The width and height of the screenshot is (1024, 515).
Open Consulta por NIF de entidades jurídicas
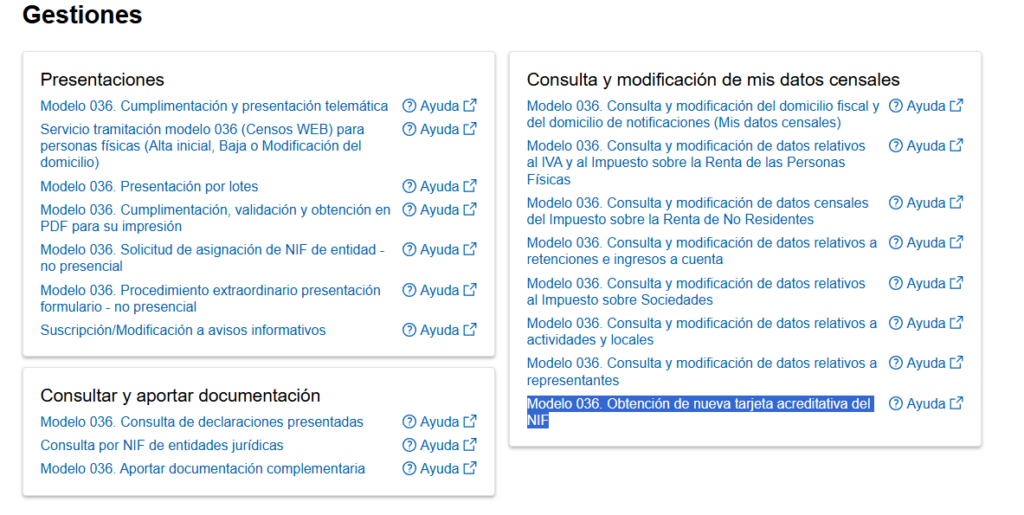(x=162, y=445)
